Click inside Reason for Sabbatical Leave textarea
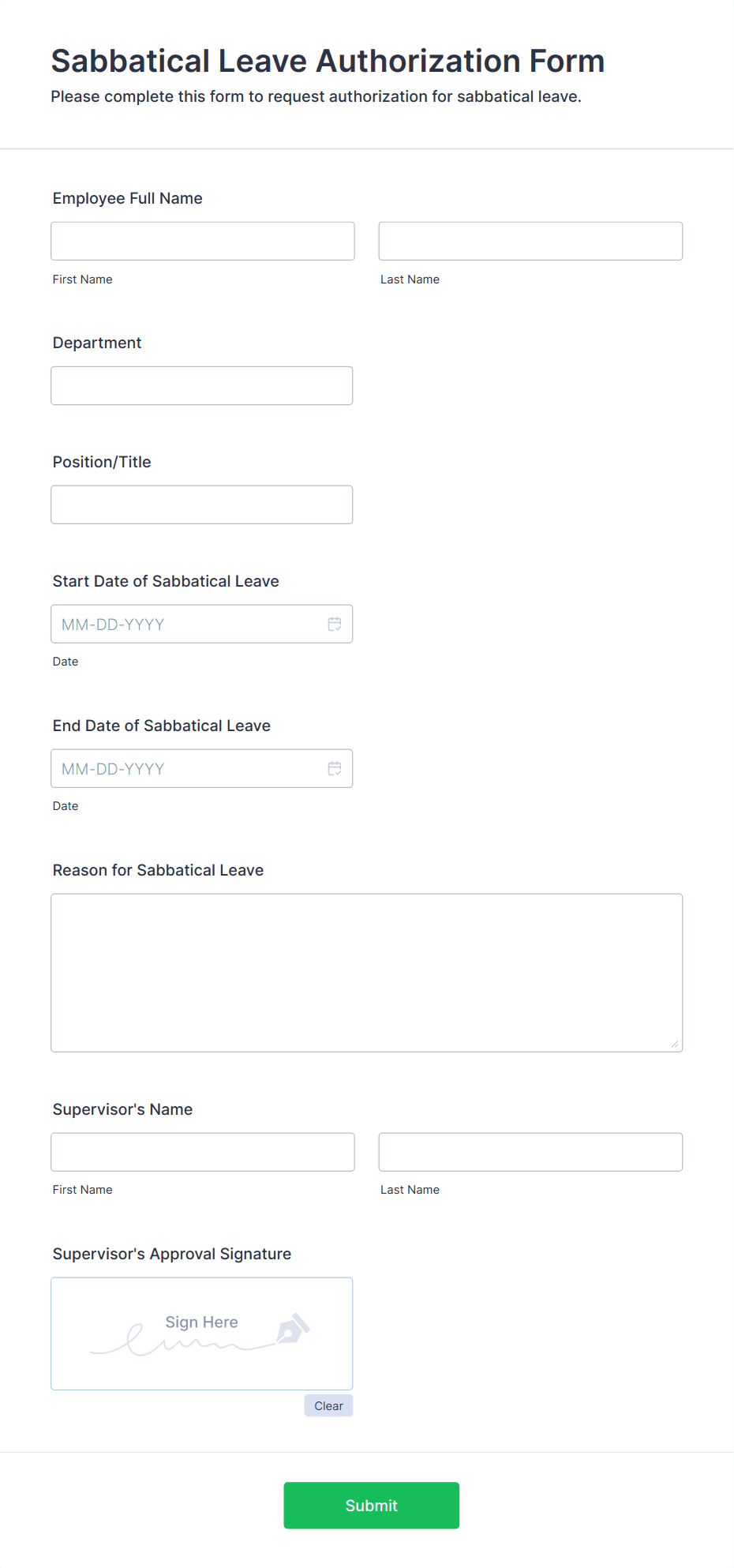Viewport: 734px width, 1568px height. (367, 973)
